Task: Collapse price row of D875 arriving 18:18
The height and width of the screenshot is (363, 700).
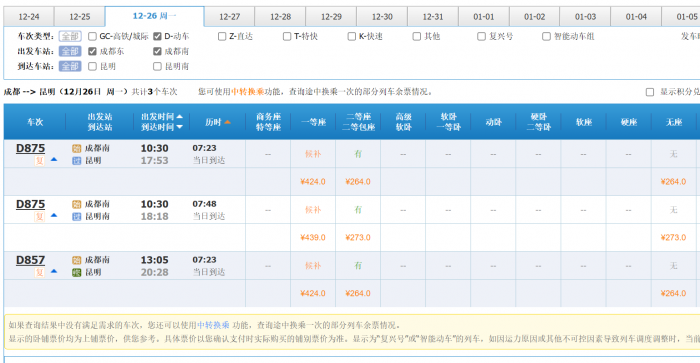Action: pyautogui.click(x=54, y=215)
